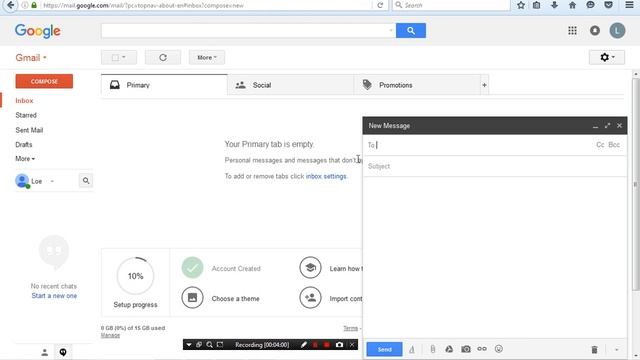
Task: Click the Send button
Action: (384, 349)
